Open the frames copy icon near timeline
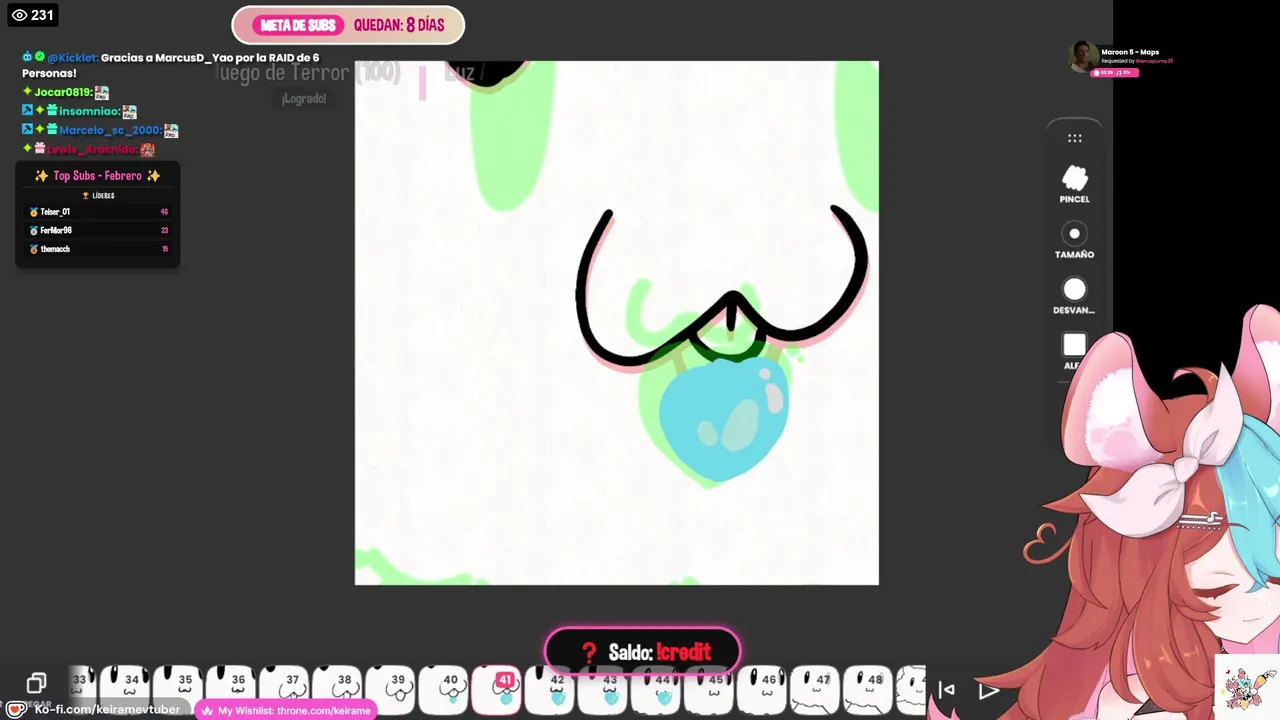The height and width of the screenshot is (720, 1280). tap(36, 683)
